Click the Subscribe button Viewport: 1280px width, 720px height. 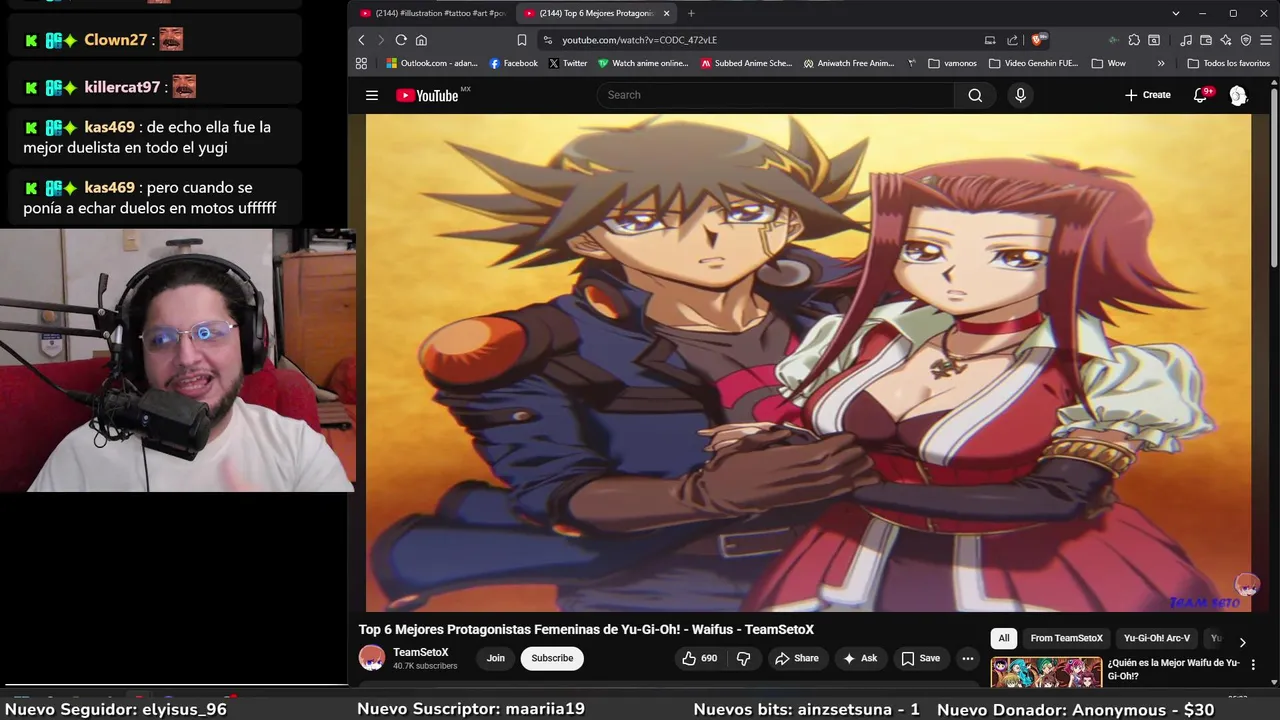552,658
